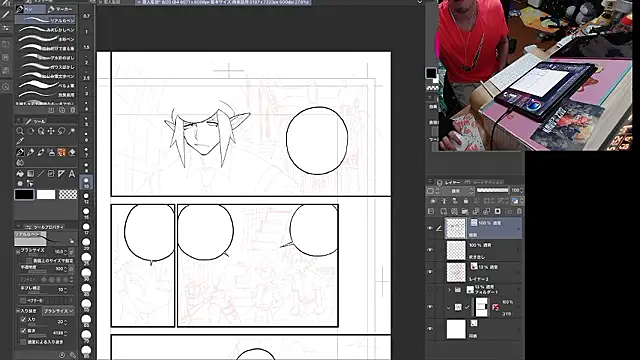Select the Rotate view tool

click(30, 131)
